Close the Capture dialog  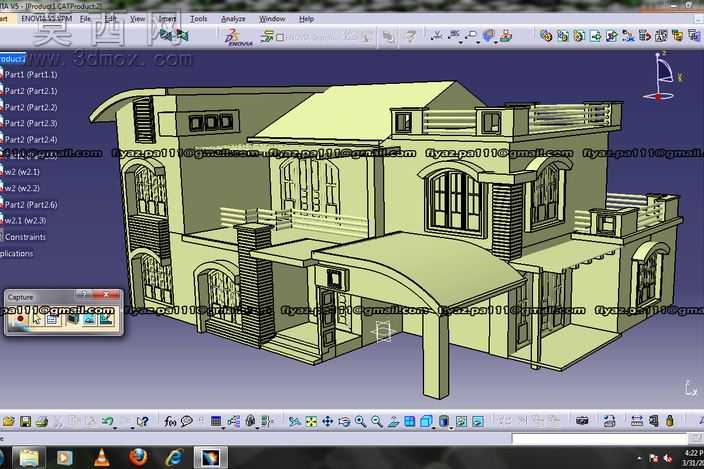[107, 294]
